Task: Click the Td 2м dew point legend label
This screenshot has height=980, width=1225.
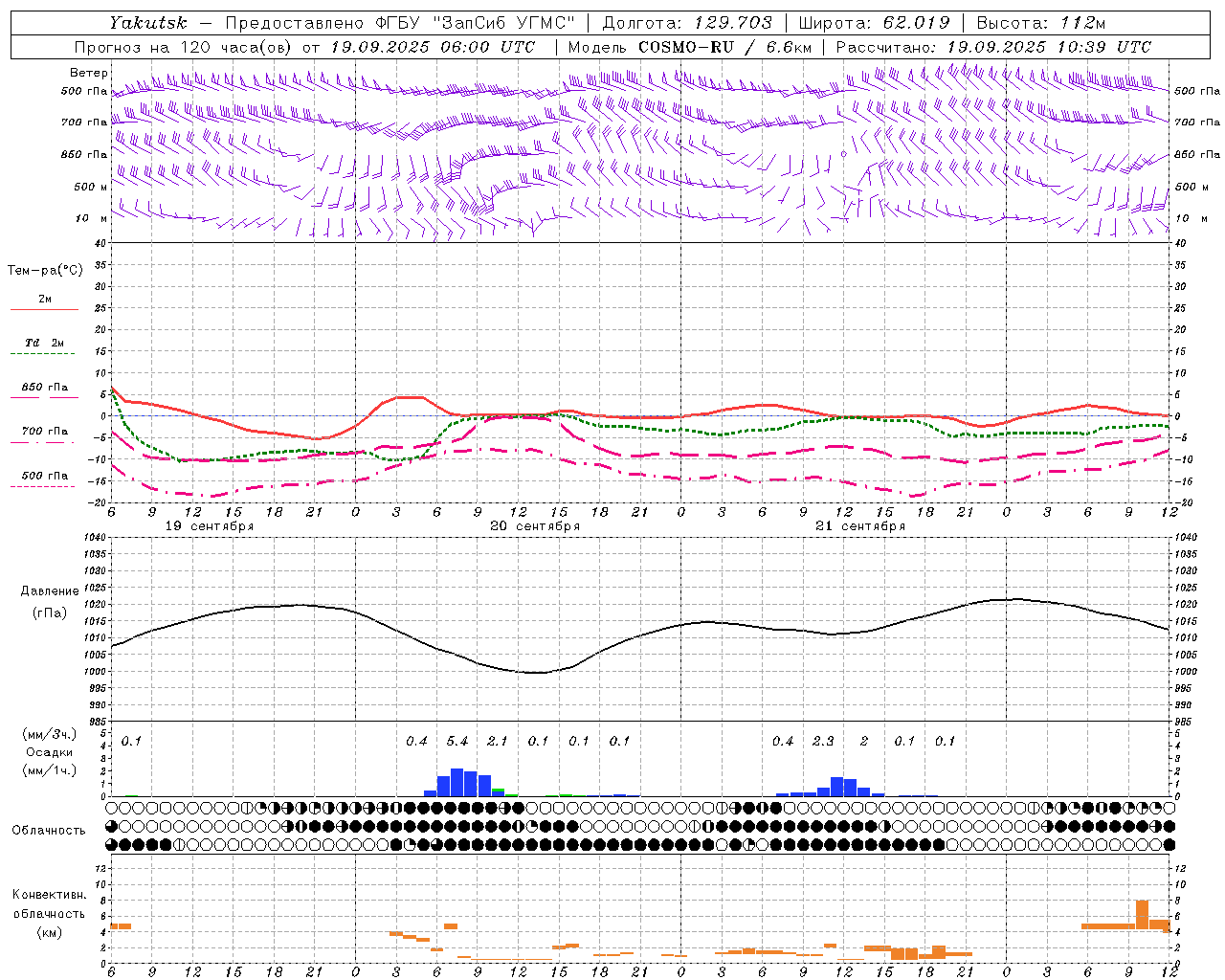Action: (x=44, y=343)
